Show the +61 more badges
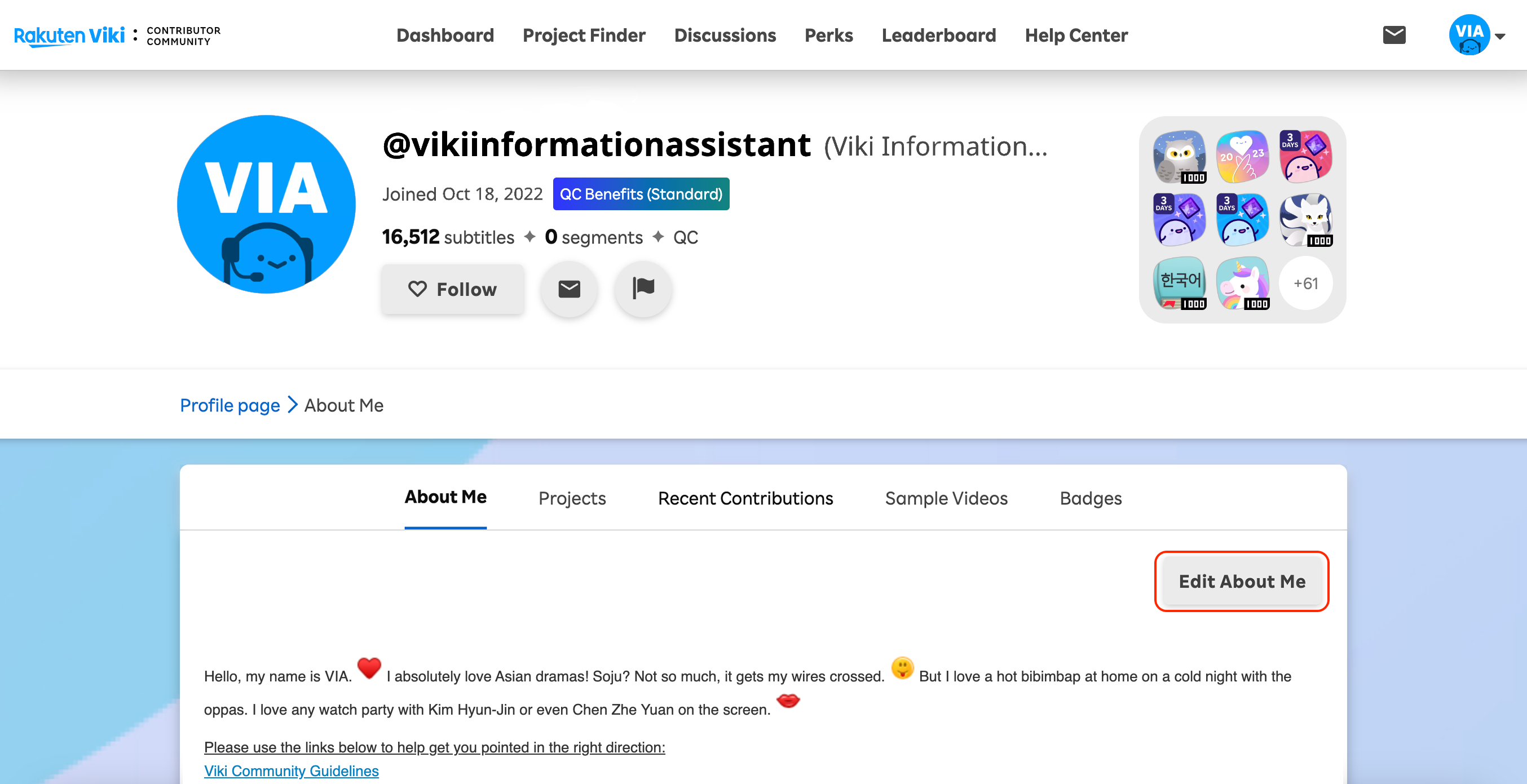This screenshot has height=784, width=1527. point(1306,284)
